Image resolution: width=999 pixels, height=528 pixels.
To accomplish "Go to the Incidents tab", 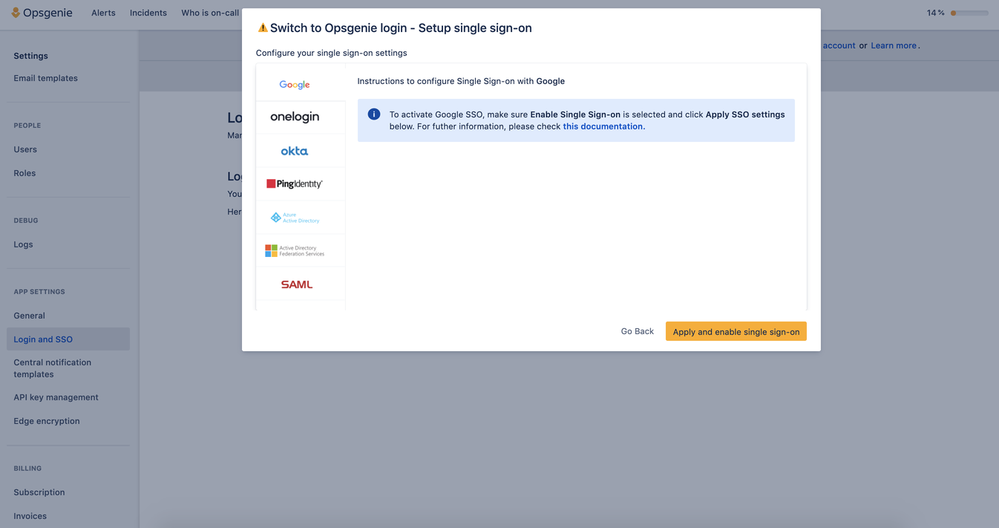I will [x=148, y=13].
